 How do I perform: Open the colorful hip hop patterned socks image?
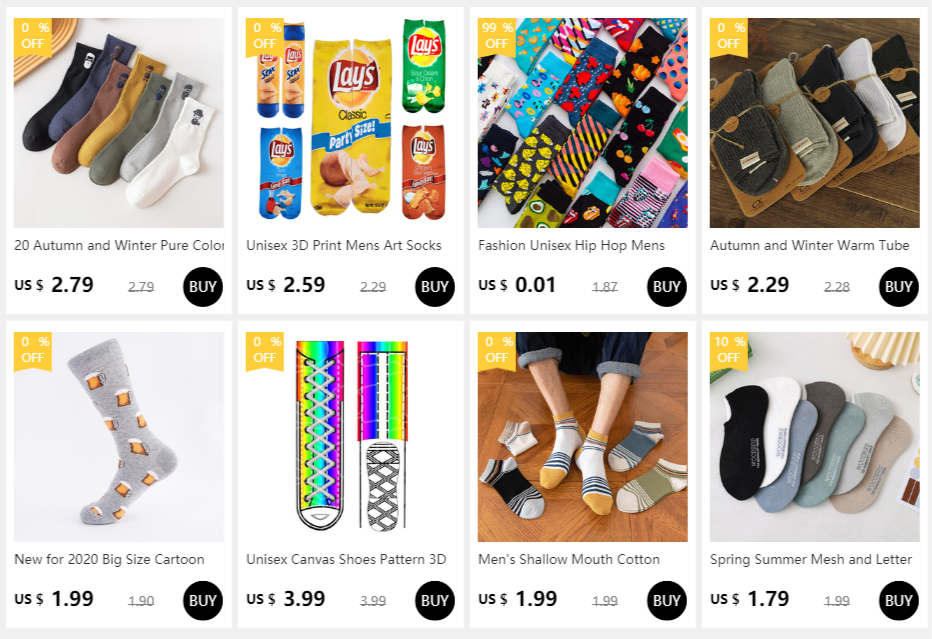point(582,122)
